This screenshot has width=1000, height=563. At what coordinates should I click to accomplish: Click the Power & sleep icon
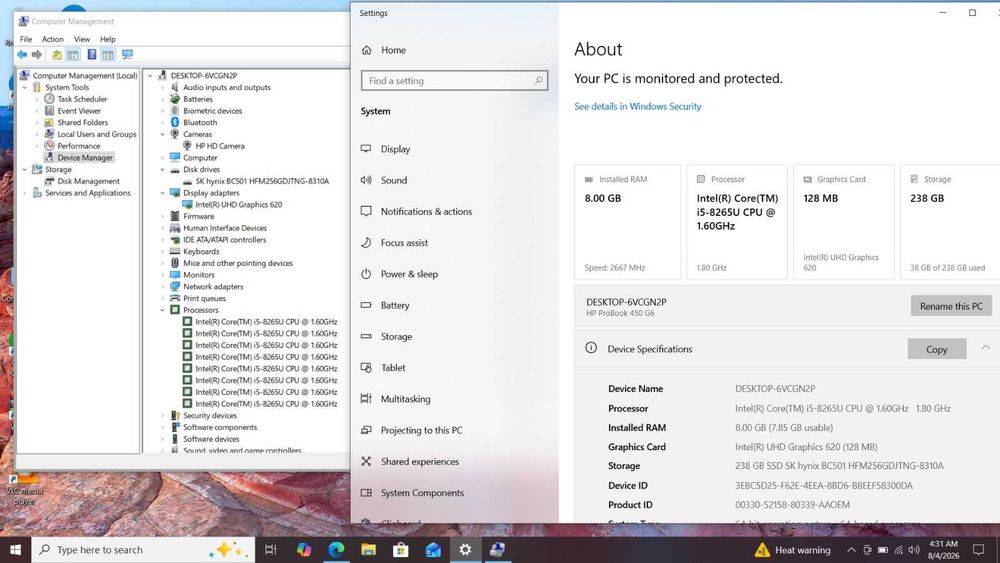click(x=366, y=274)
